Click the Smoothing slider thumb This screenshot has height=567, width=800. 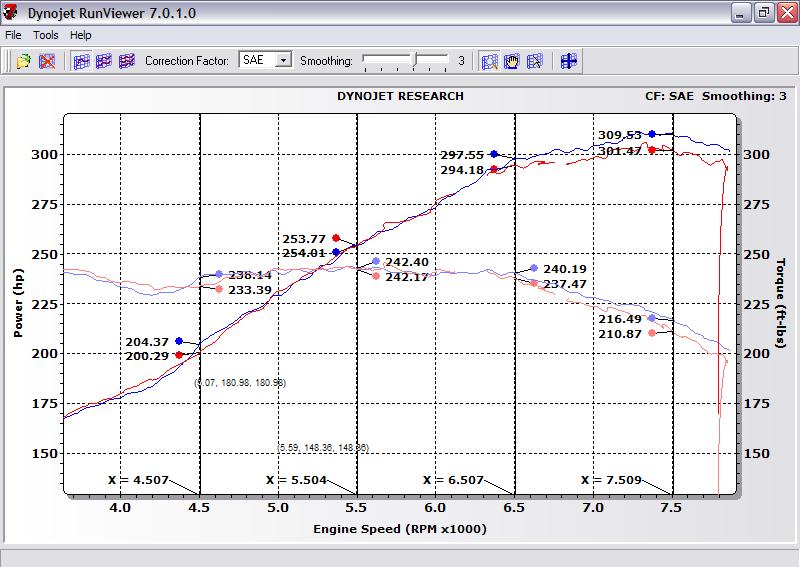pyautogui.click(x=415, y=60)
